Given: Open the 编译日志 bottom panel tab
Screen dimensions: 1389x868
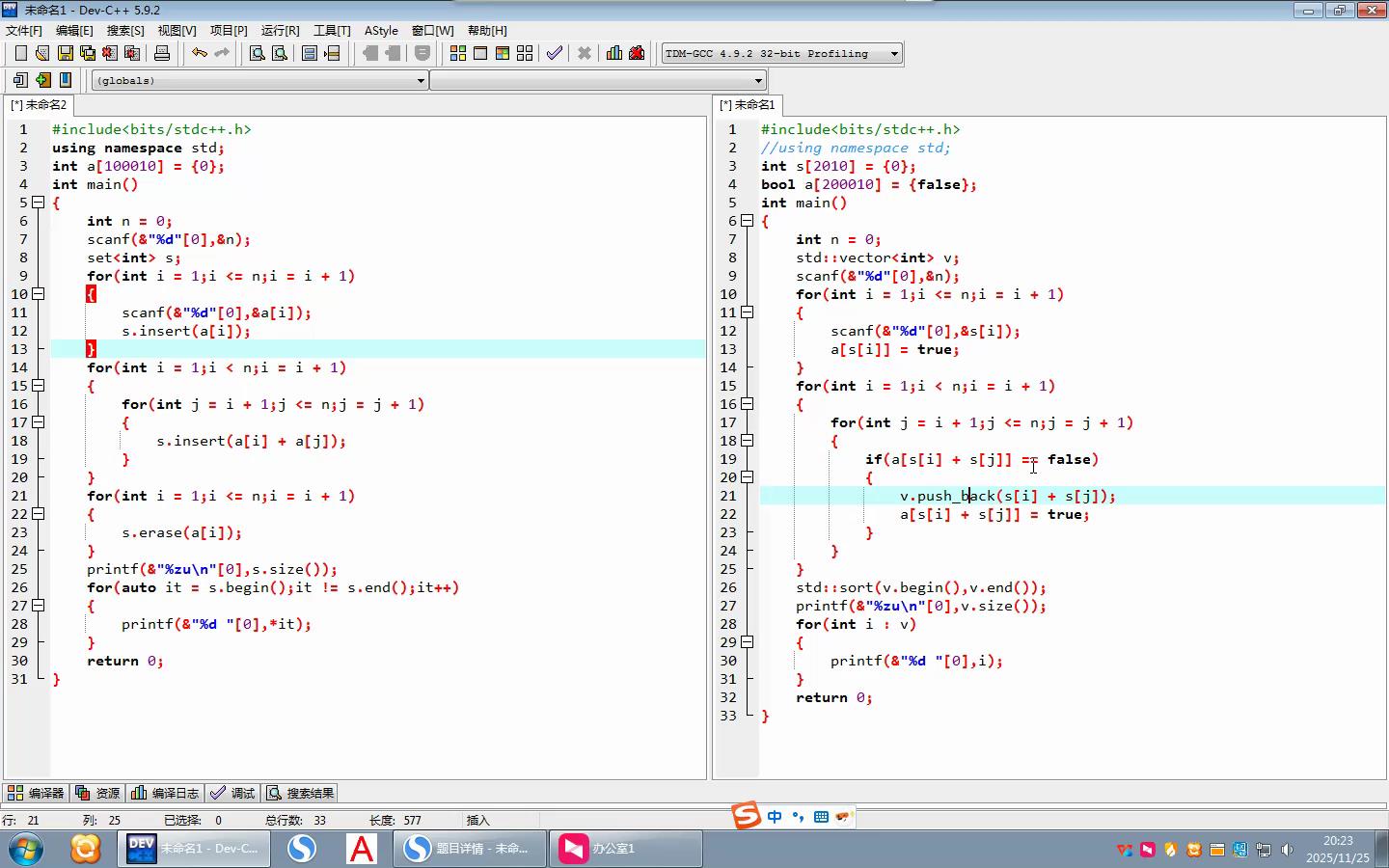Looking at the screenshot, I should tap(165, 793).
